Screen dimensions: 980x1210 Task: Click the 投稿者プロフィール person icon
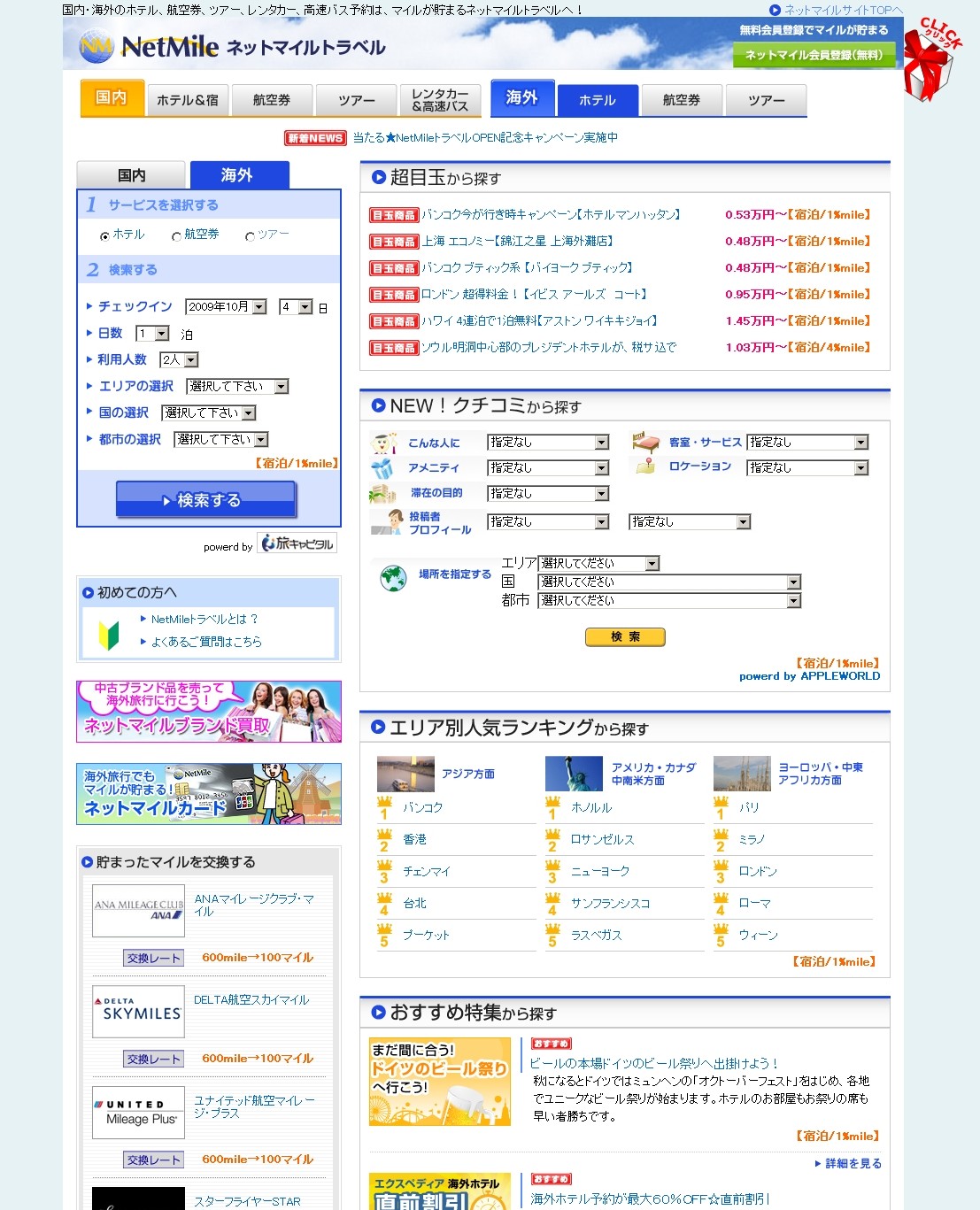386,522
